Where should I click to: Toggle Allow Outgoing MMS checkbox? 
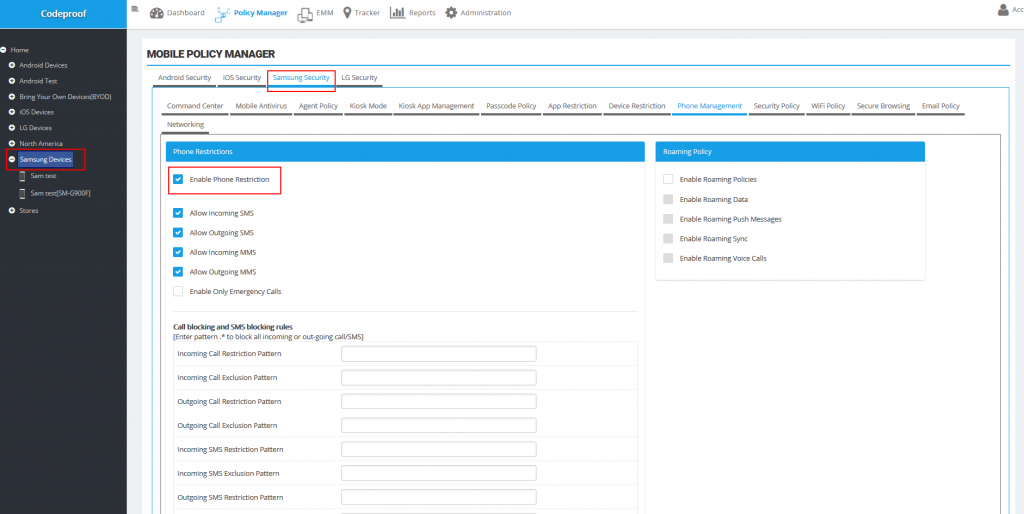(x=178, y=272)
